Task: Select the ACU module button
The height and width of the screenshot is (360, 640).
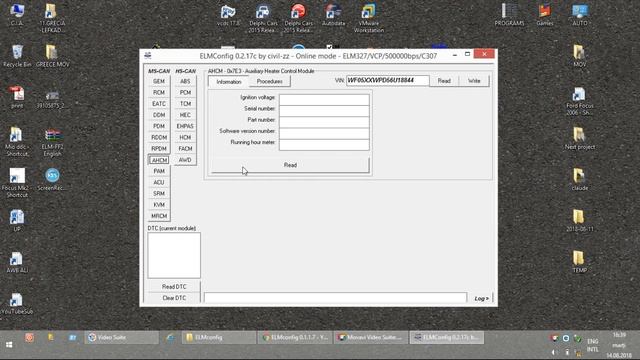Action: (159, 182)
